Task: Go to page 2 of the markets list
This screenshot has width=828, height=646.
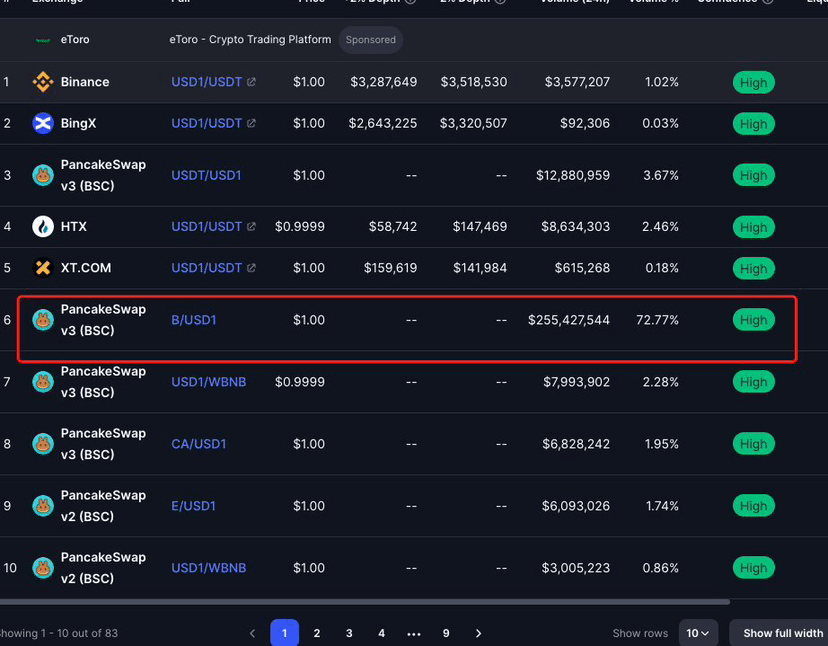Action: 317,633
